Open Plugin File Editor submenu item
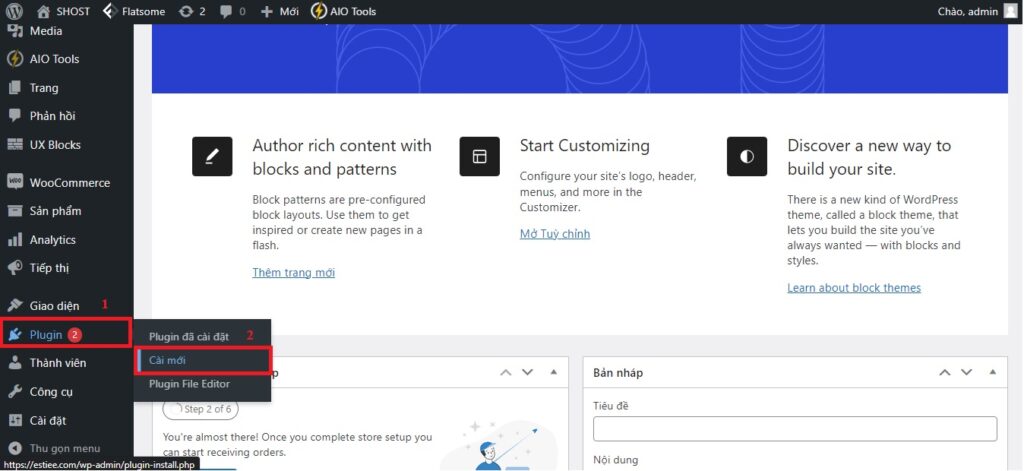 click(x=189, y=384)
